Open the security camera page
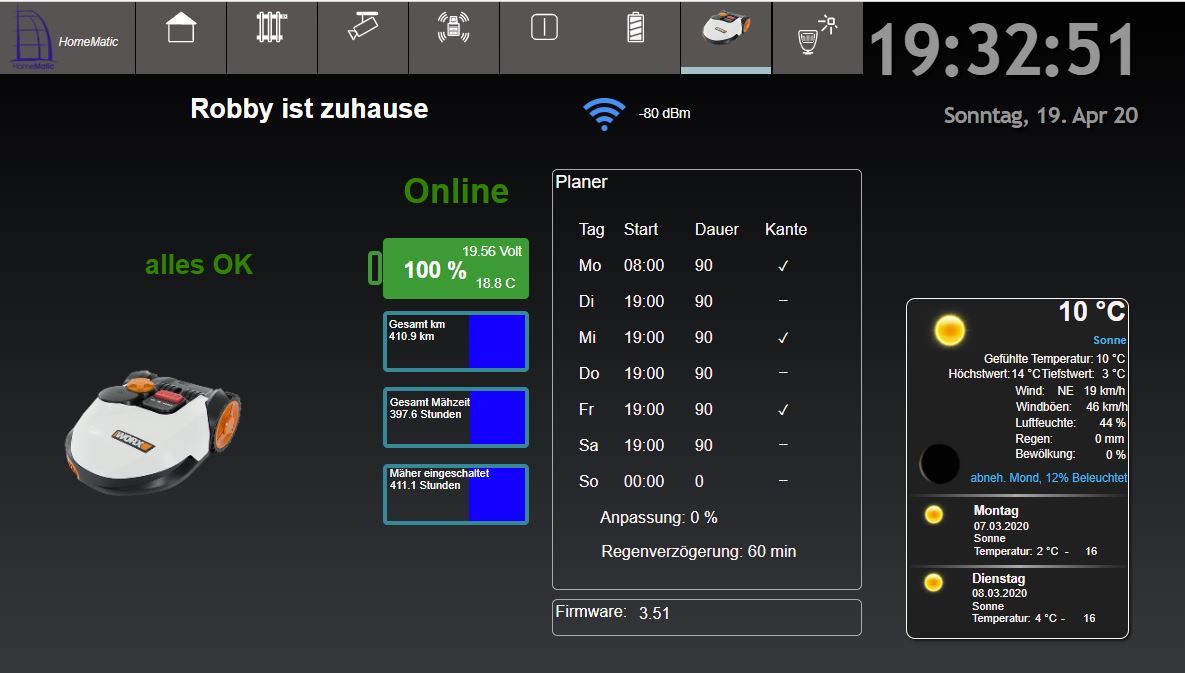The height and width of the screenshot is (673, 1185). [x=363, y=26]
